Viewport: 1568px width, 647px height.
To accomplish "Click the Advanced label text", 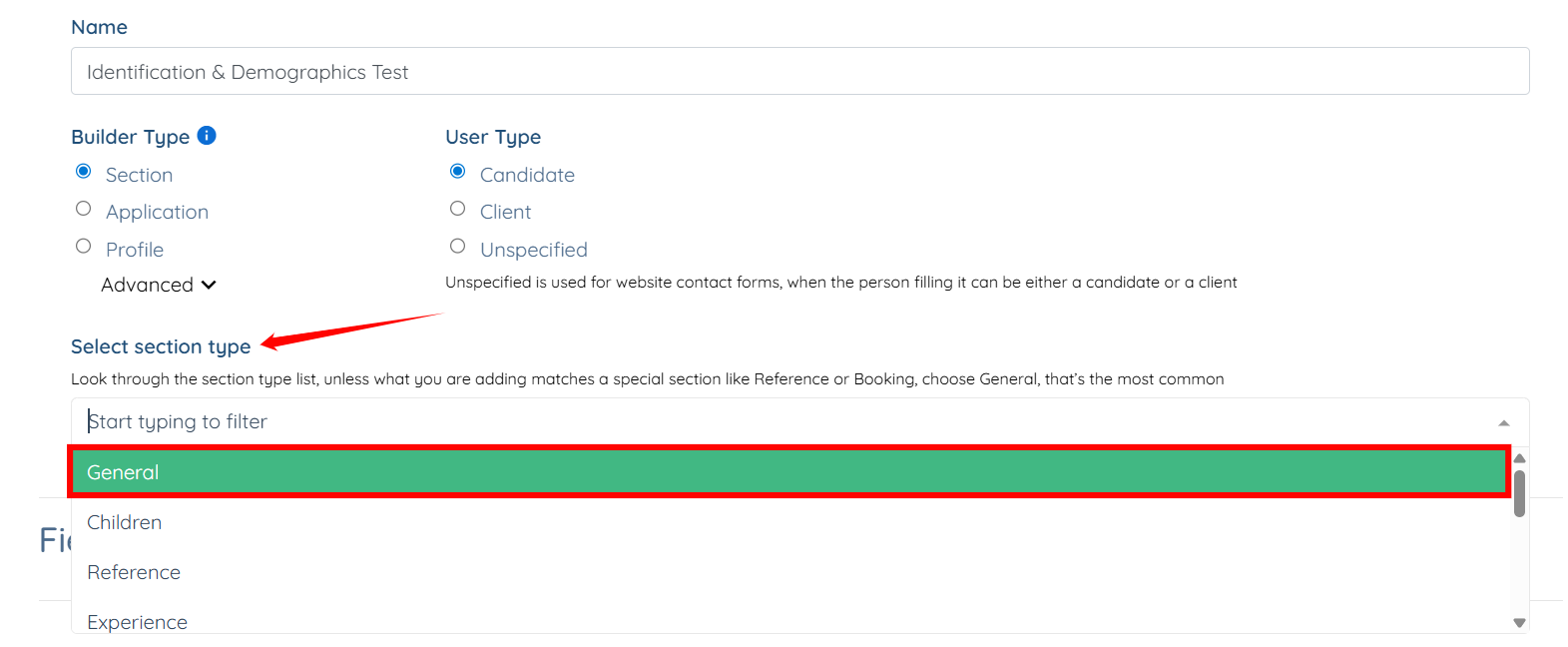I will 147,286.
